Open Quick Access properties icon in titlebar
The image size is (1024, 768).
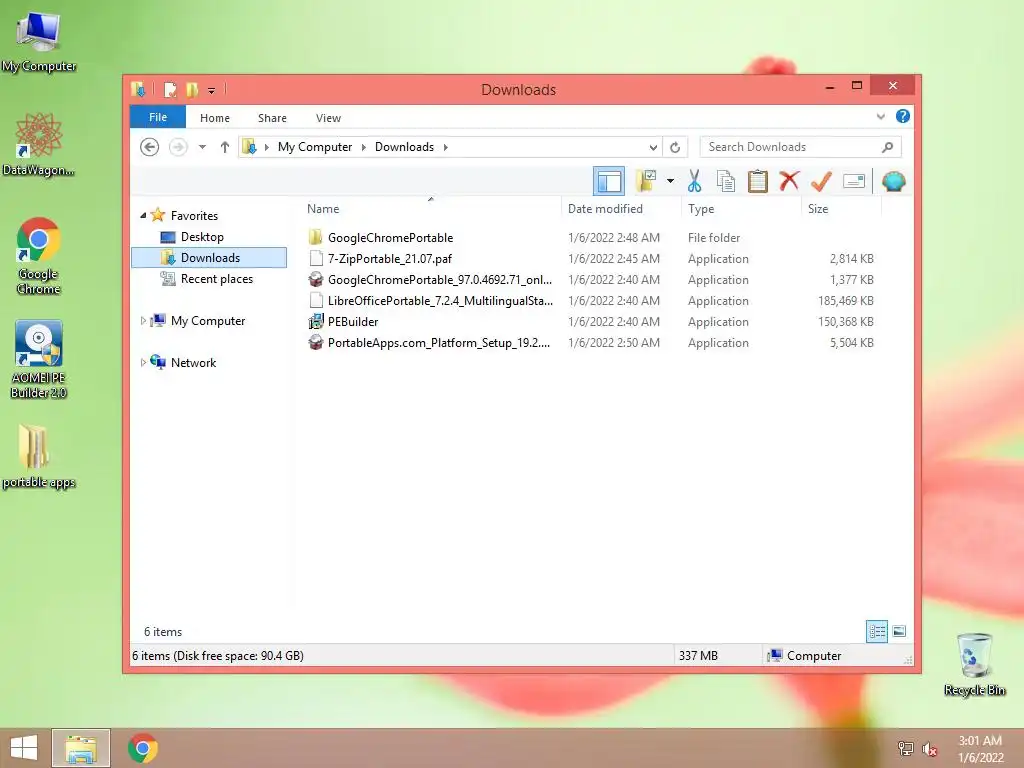170,89
